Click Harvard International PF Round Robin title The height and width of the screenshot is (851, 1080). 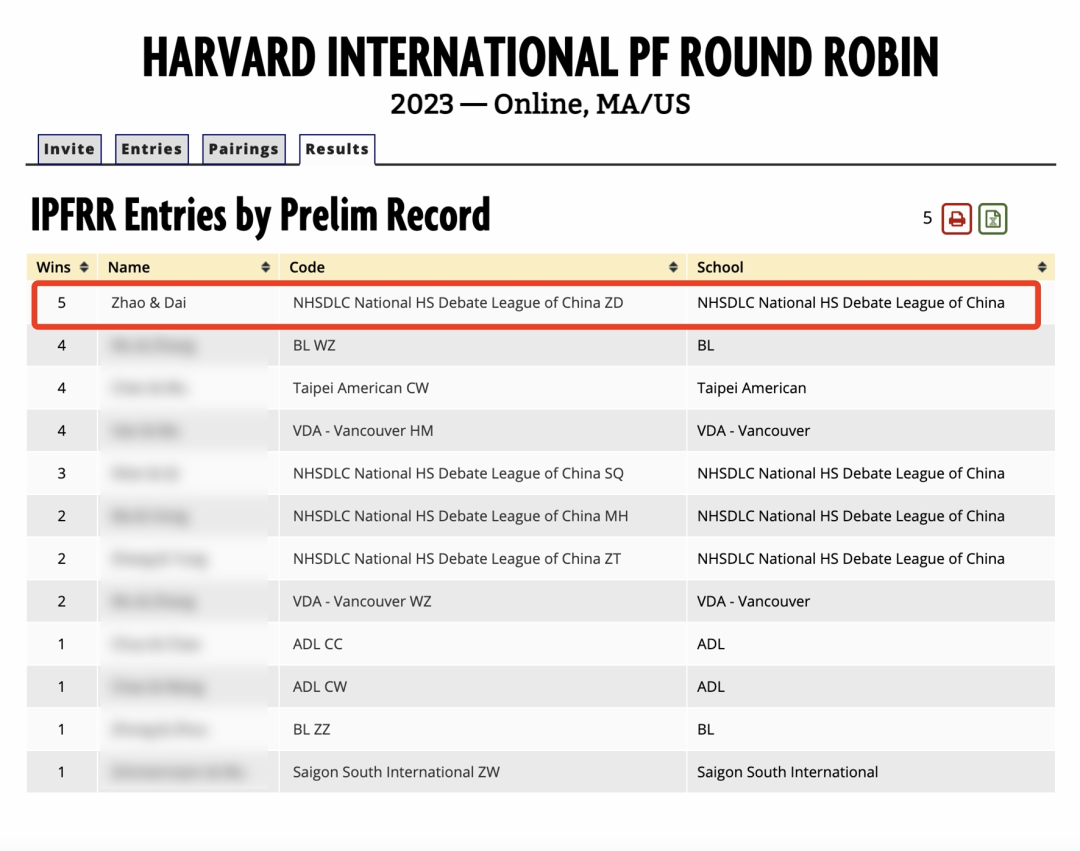[x=541, y=57]
